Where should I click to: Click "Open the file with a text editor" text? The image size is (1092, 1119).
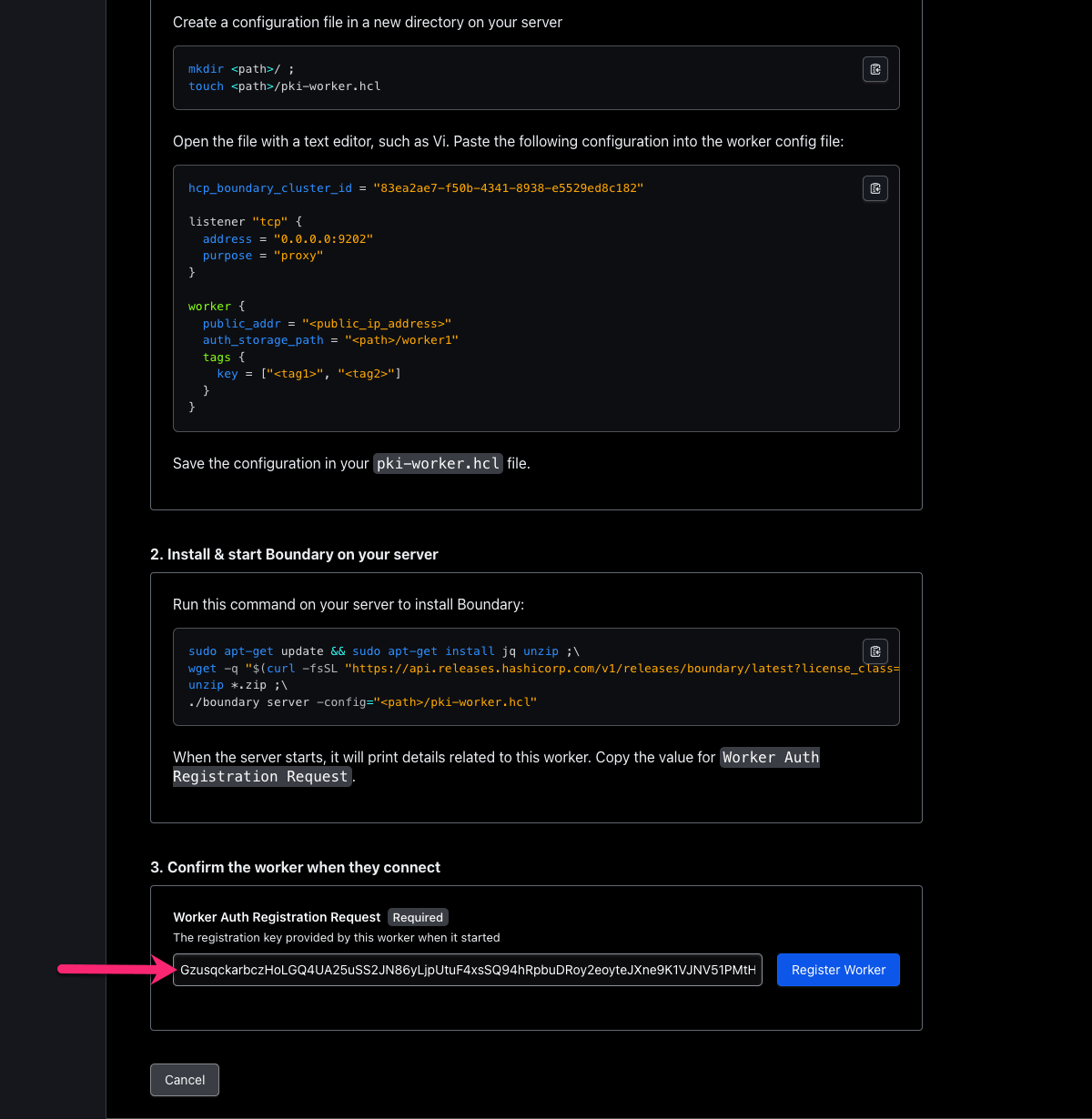point(509,141)
